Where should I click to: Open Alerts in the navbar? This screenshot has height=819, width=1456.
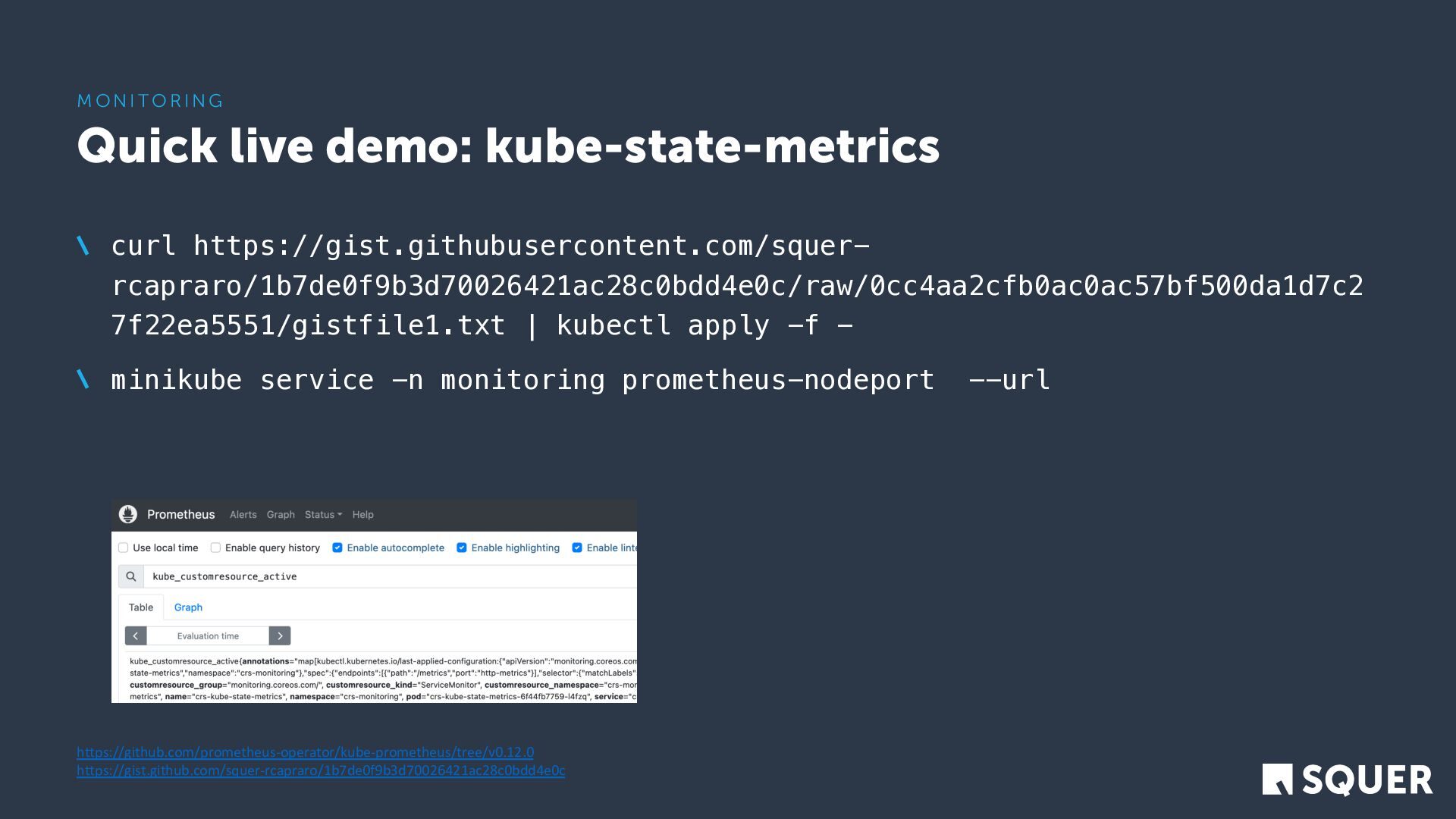click(243, 514)
